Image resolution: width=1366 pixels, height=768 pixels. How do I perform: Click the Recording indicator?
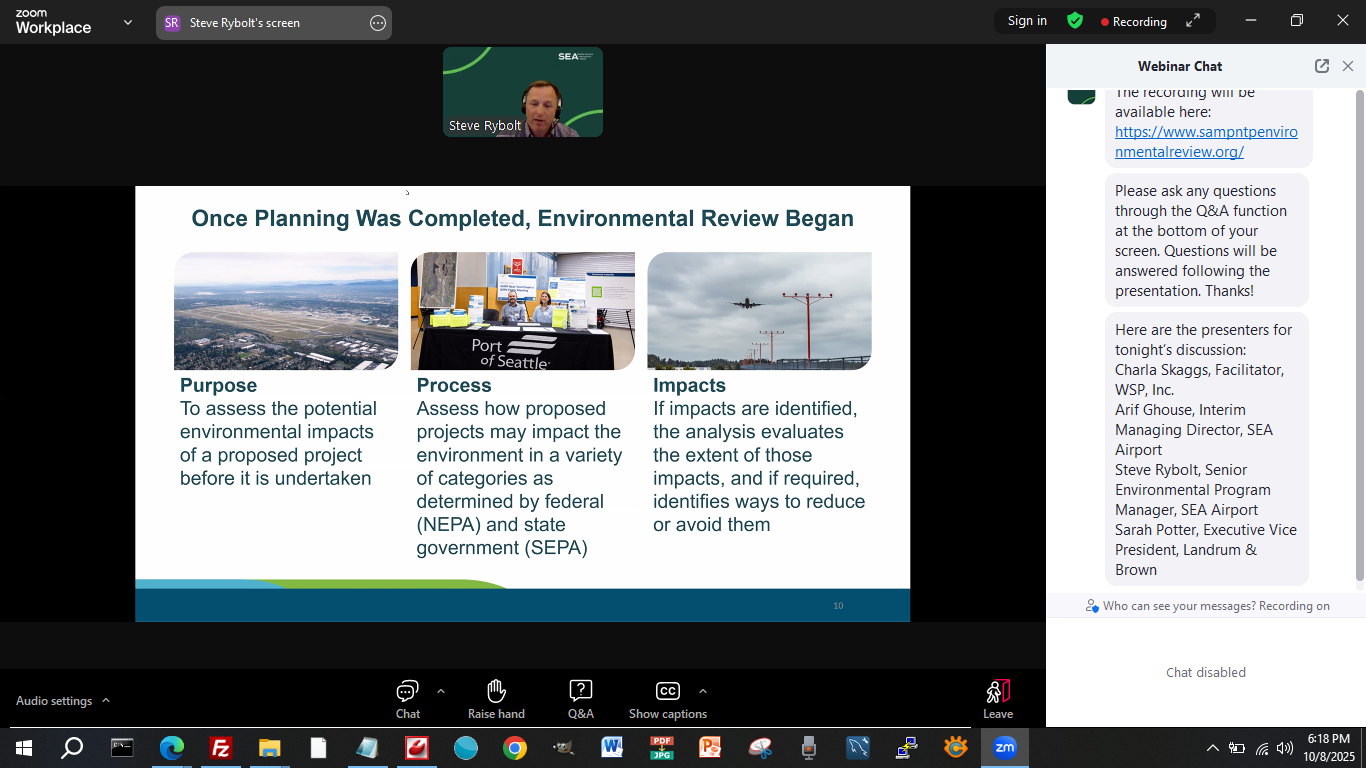[1133, 21]
